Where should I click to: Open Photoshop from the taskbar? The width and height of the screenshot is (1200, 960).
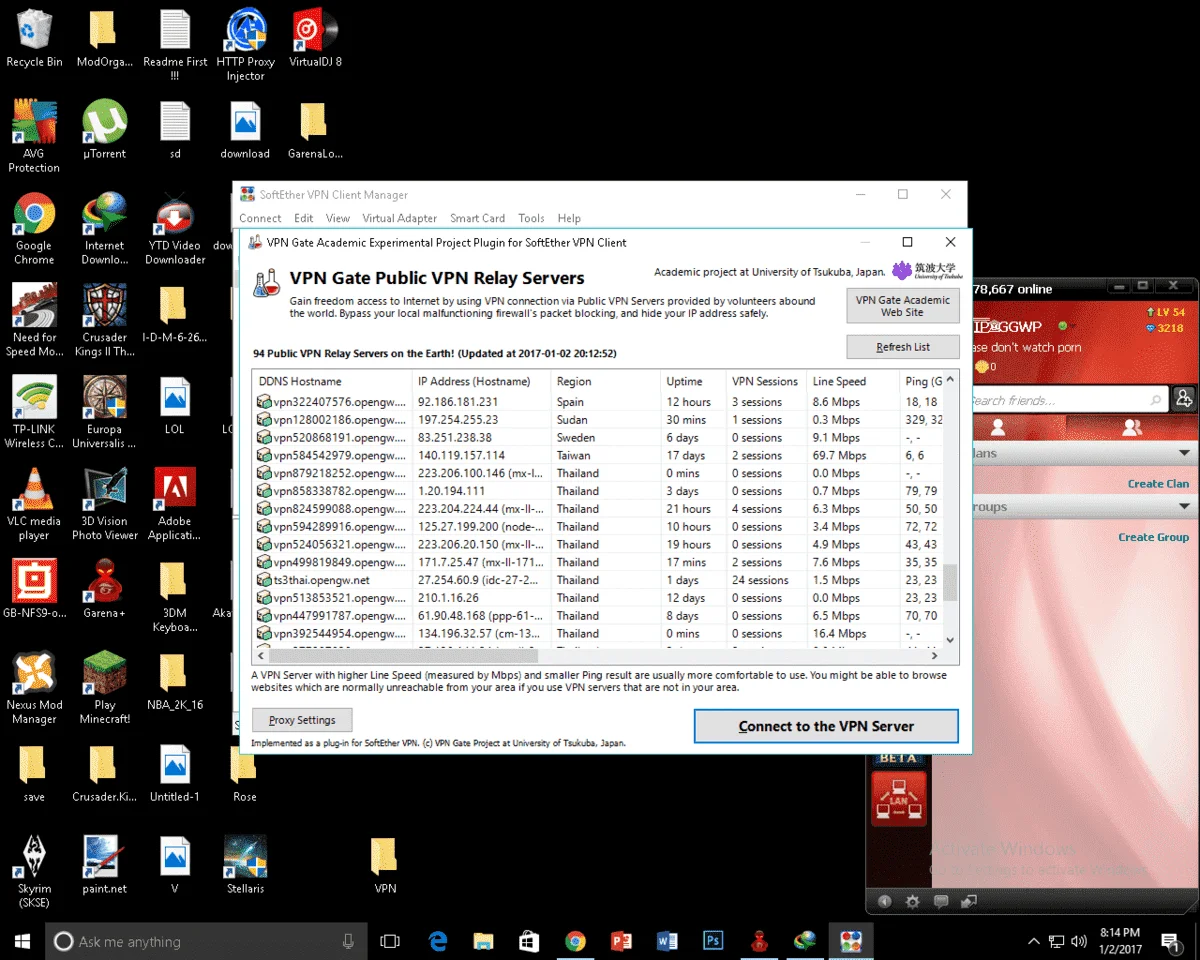pyautogui.click(x=713, y=940)
